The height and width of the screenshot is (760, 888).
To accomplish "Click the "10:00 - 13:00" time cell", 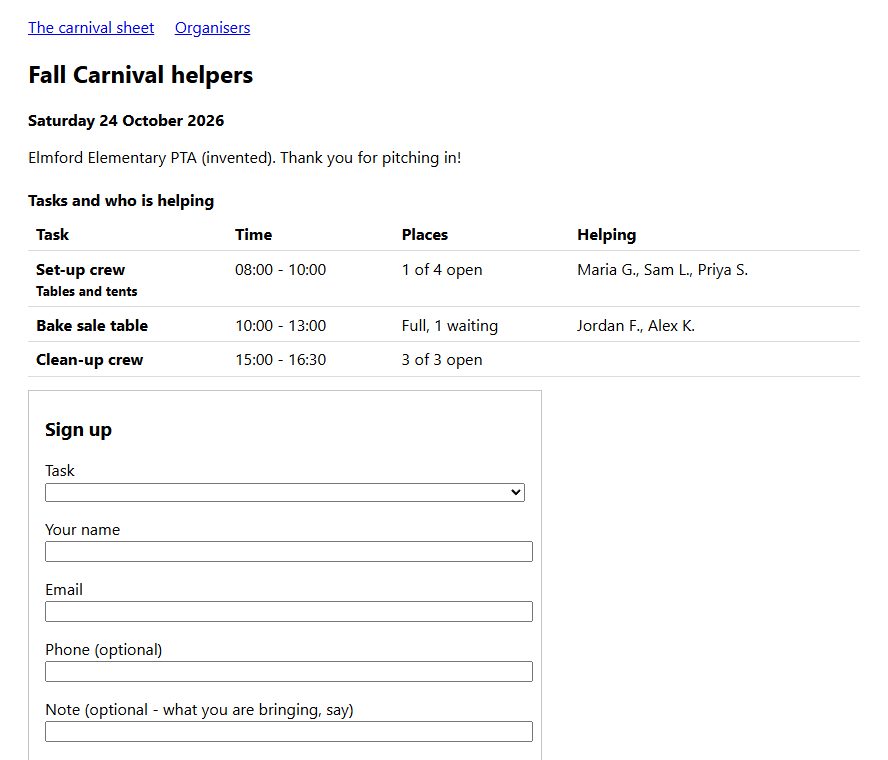I will point(281,326).
